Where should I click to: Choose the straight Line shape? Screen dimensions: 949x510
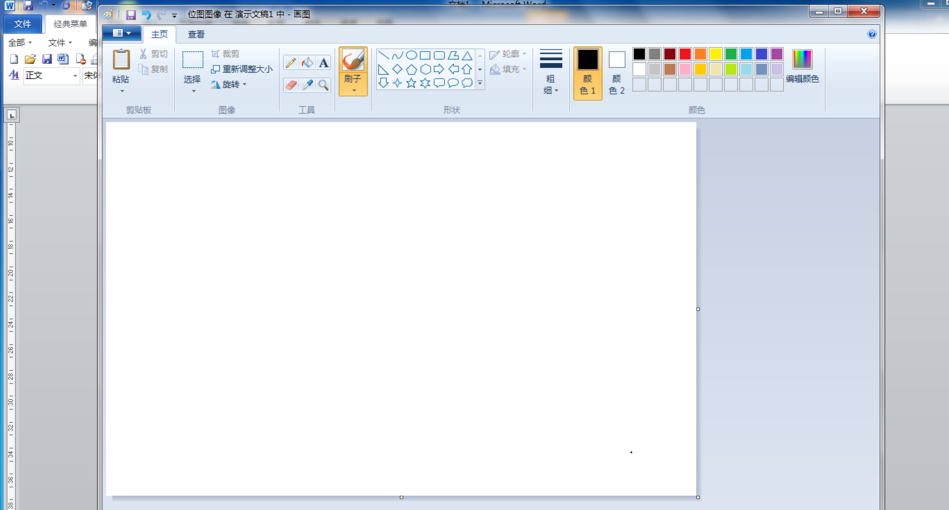(383, 55)
